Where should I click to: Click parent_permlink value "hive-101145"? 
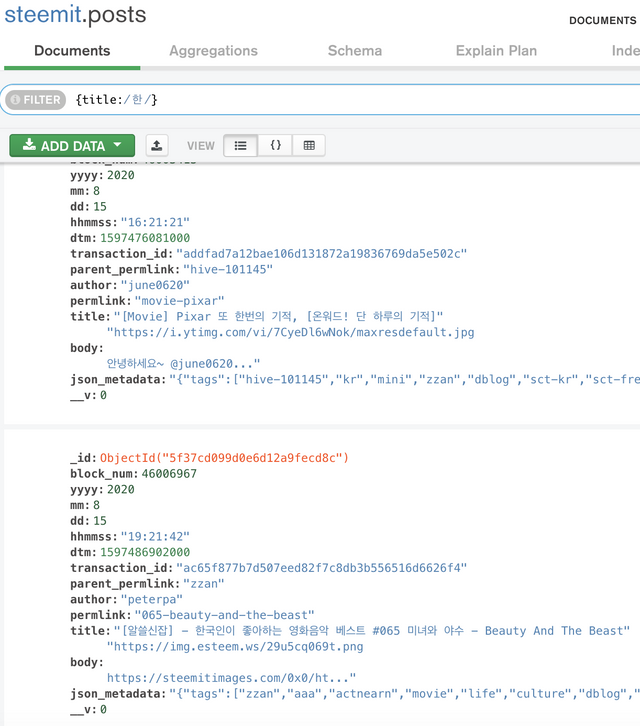click(x=227, y=269)
